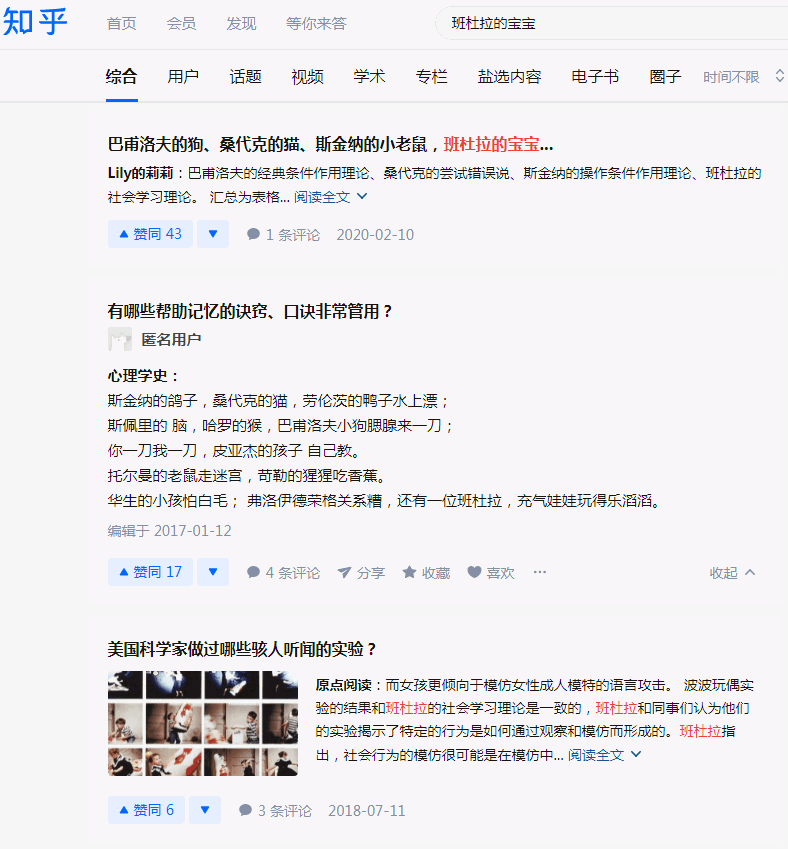Click the 喜欢 heart button

[x=491, y=572]
